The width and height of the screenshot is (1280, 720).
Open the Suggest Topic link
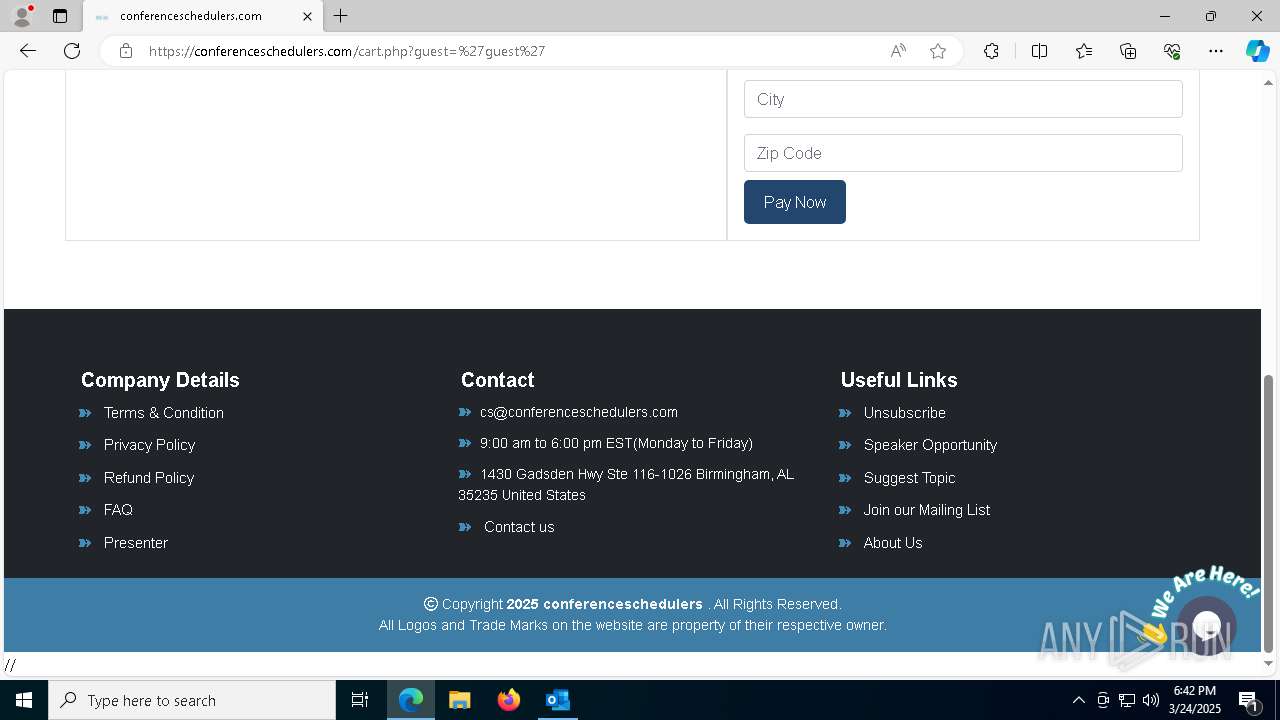click(909, 478)
